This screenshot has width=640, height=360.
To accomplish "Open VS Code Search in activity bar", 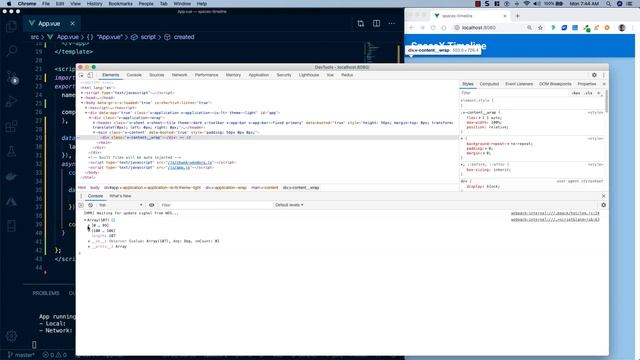I will tap(11, 51).
